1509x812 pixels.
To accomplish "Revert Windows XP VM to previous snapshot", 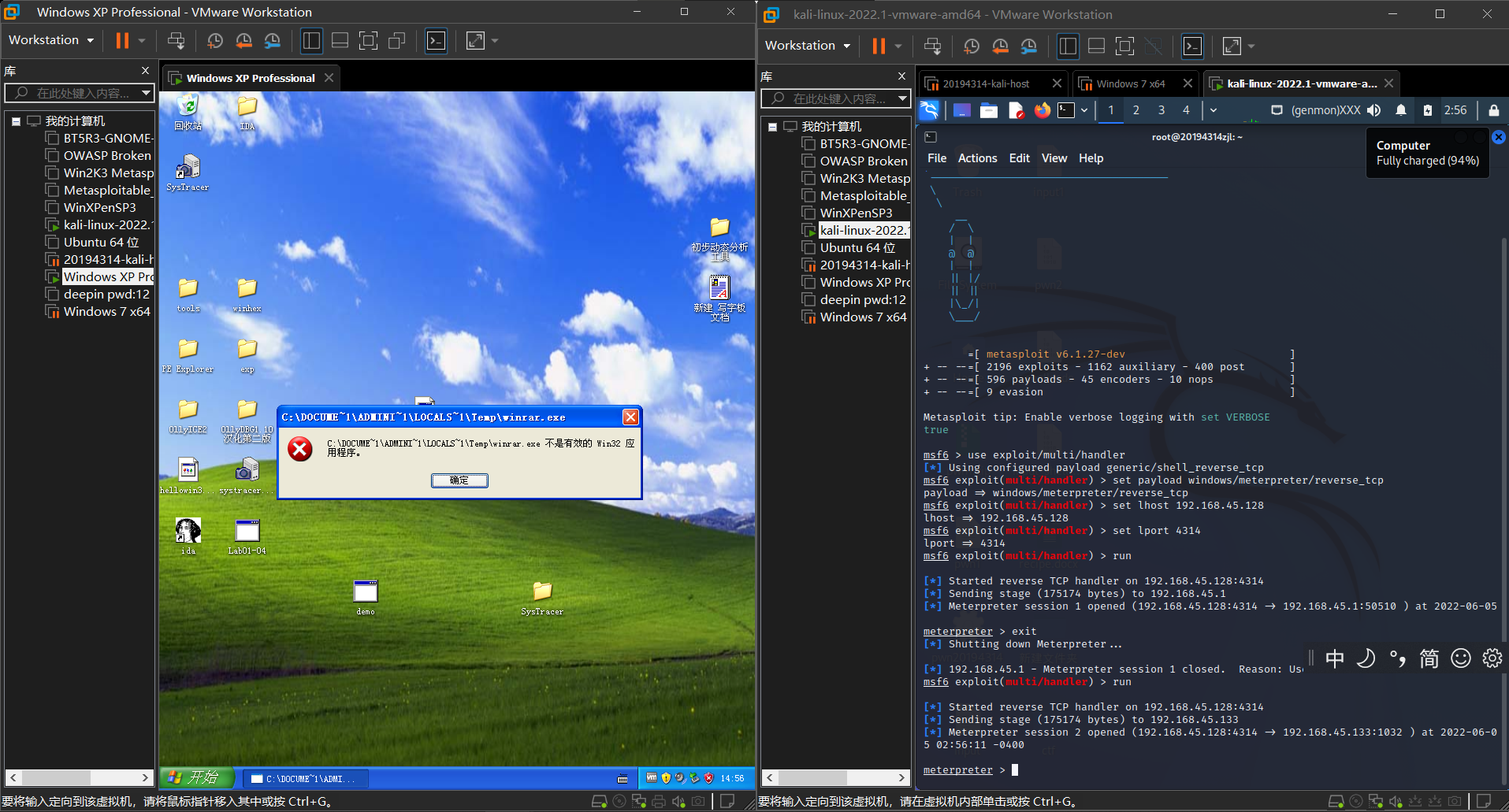I will (x=244, y=40).
